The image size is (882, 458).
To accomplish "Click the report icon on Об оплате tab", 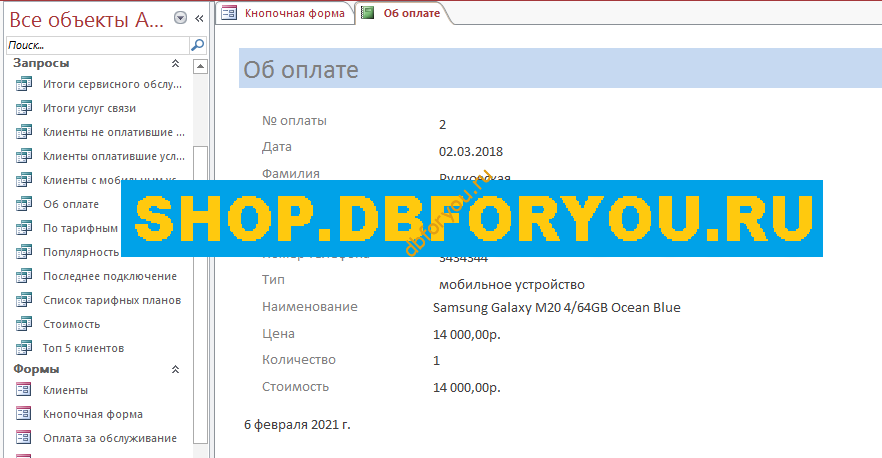I will [x=368, y=13].
